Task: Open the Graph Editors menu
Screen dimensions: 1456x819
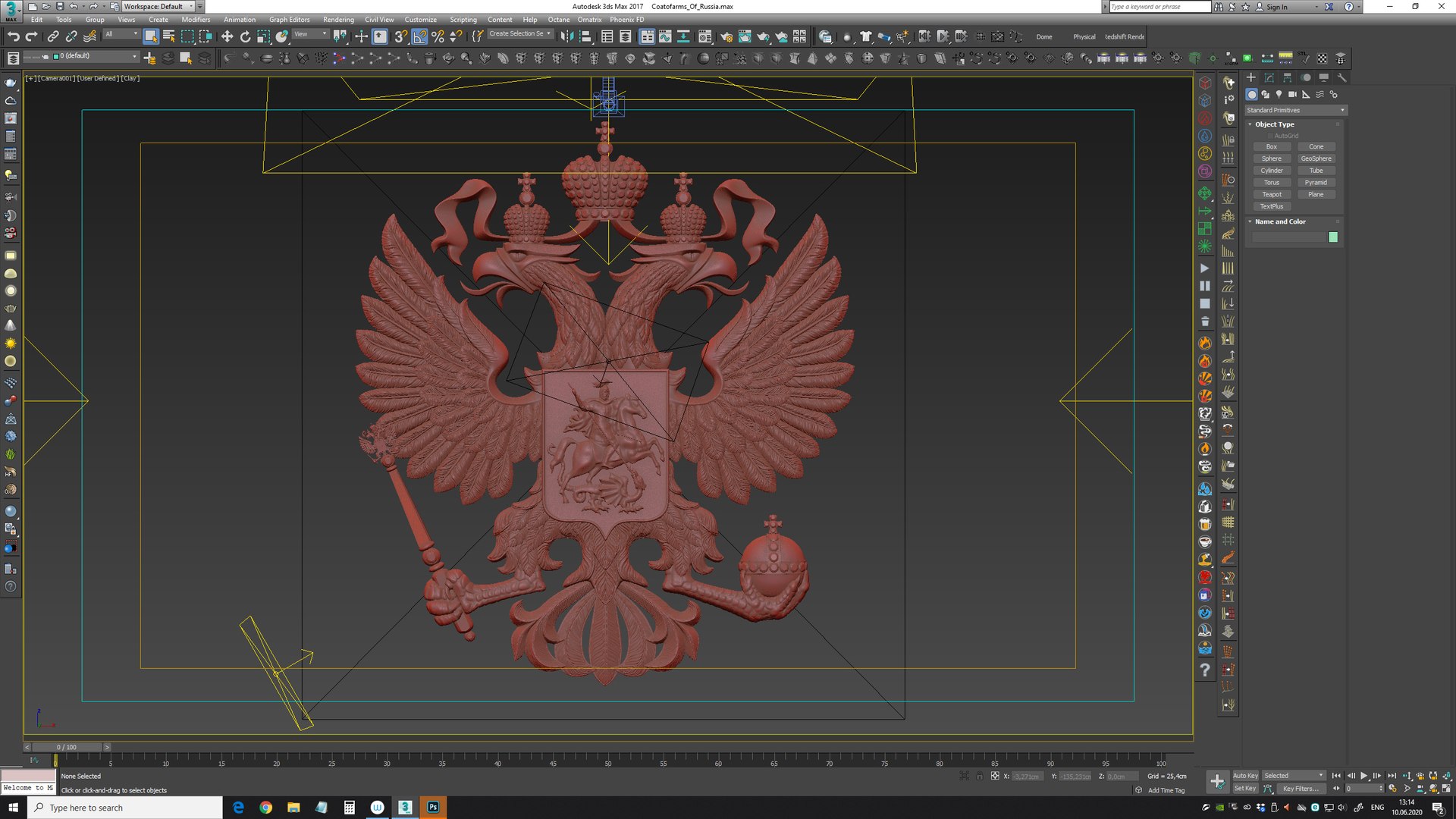Action: (289, 20)
